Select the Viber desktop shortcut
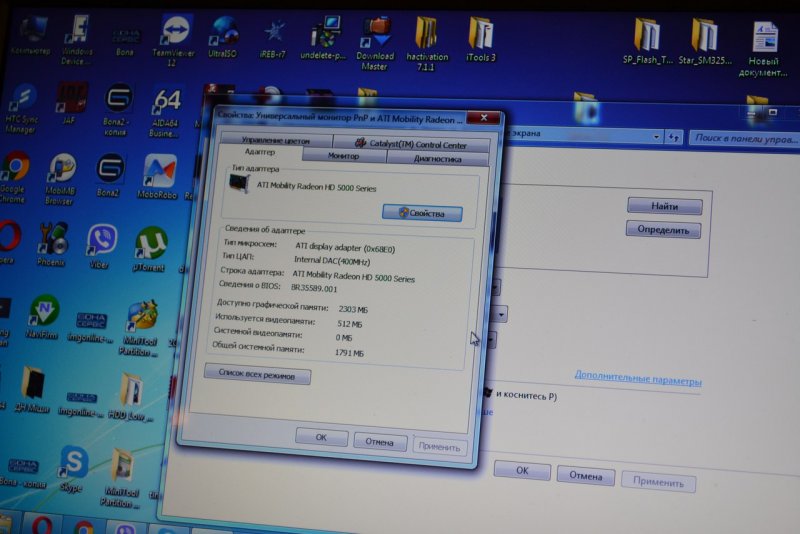The width and height of the screenshot is (800, 534). coord(101,242)
